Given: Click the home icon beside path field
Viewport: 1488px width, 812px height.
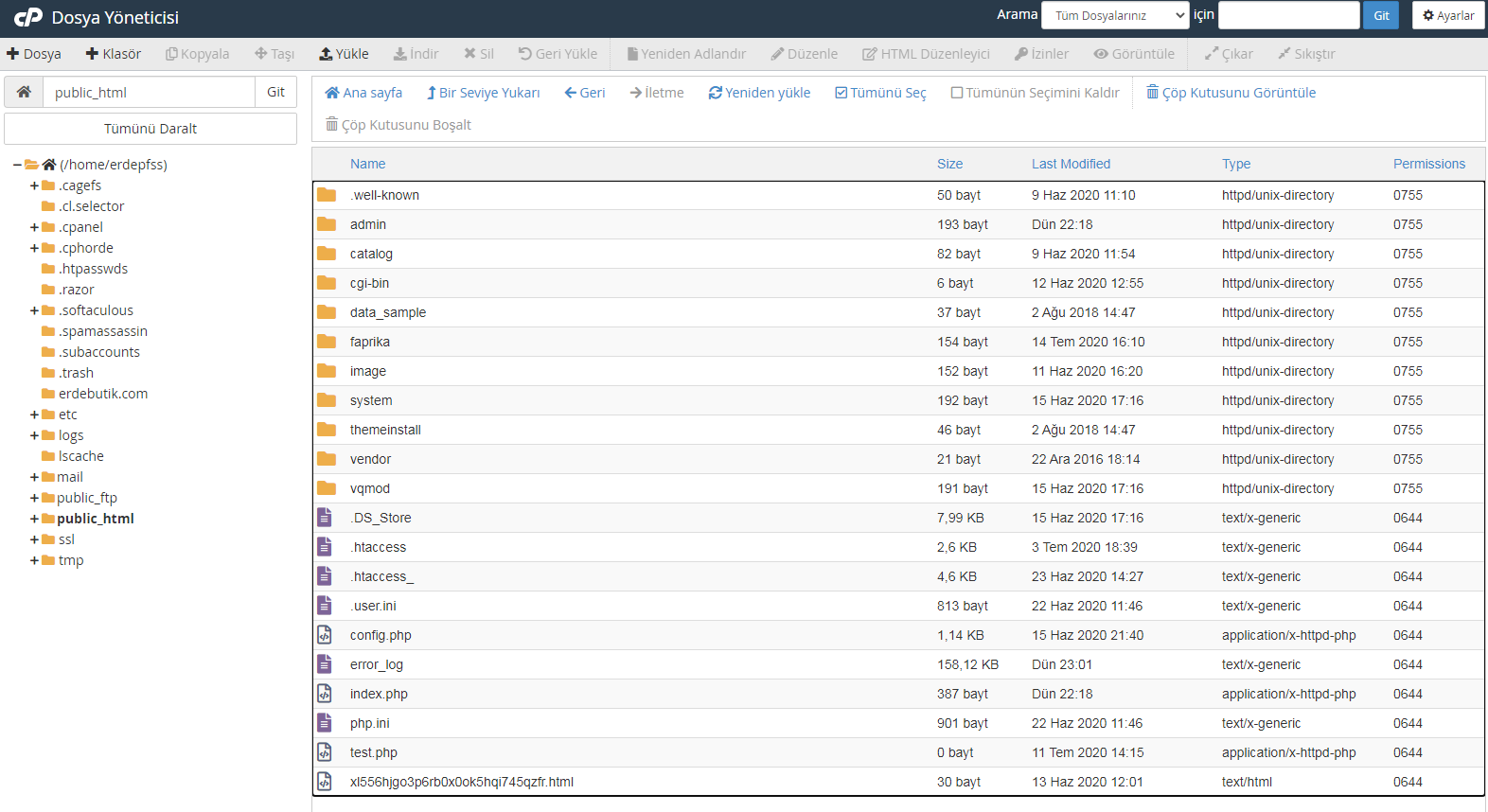Looking at the screenshot, I should [x=24, y=92].
